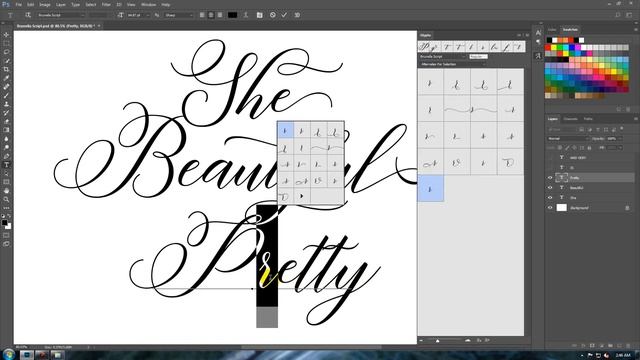The height and width of the screenshot is (360, 640).
Task: Right align the text
Action: [220, 15]
